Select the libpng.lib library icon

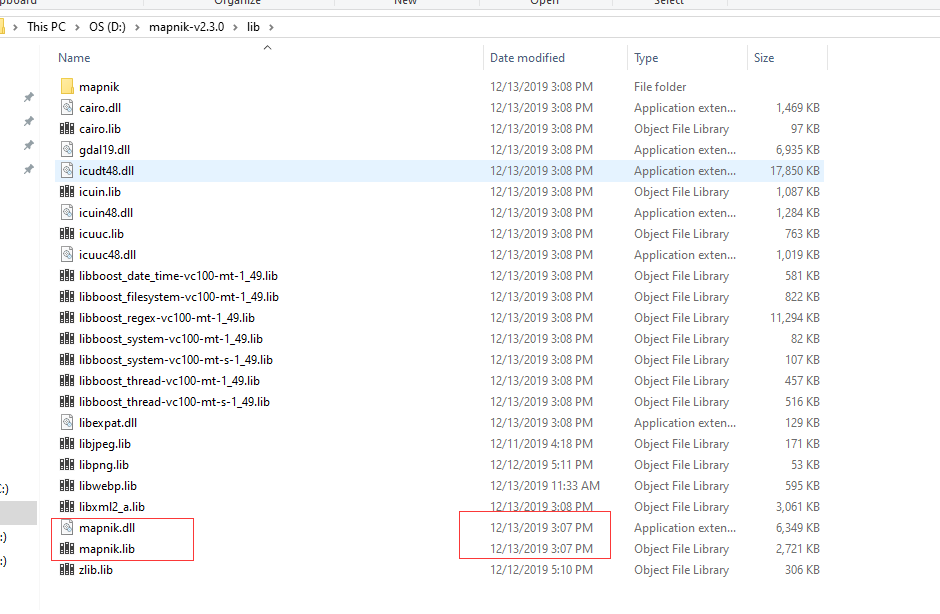click(x=65, y=464)
